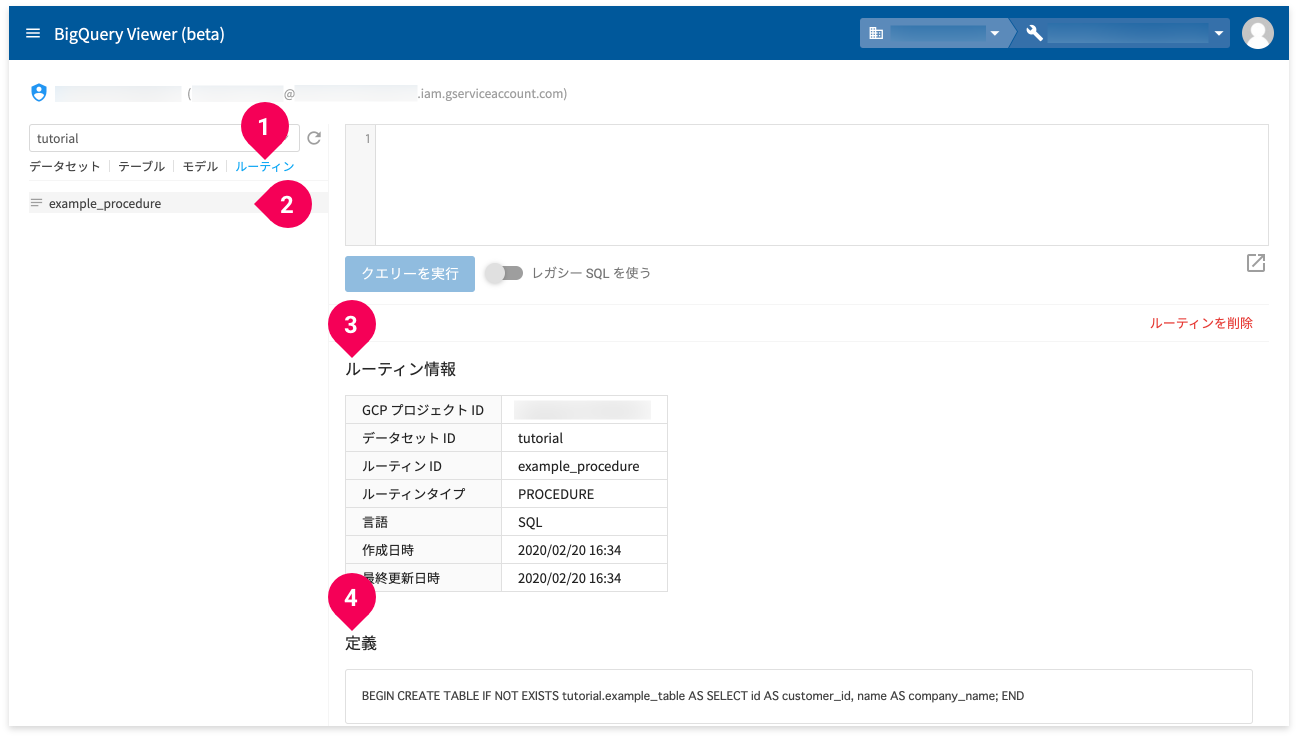Screen dimensions: 1298x738
Task: Click the データセット ID value tutorial
Action: [541, 438]
